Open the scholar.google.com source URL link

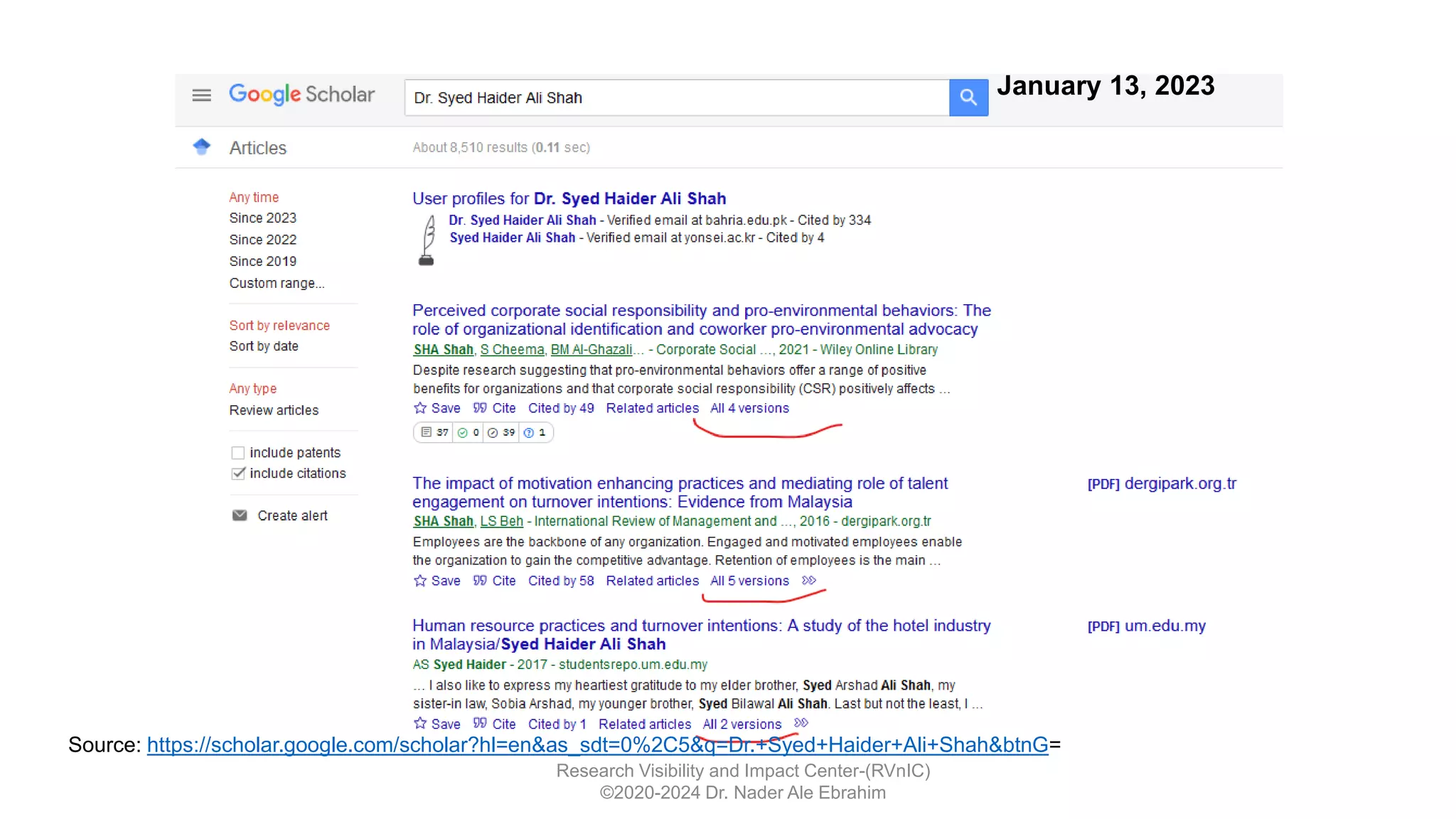tap(597, 744)
